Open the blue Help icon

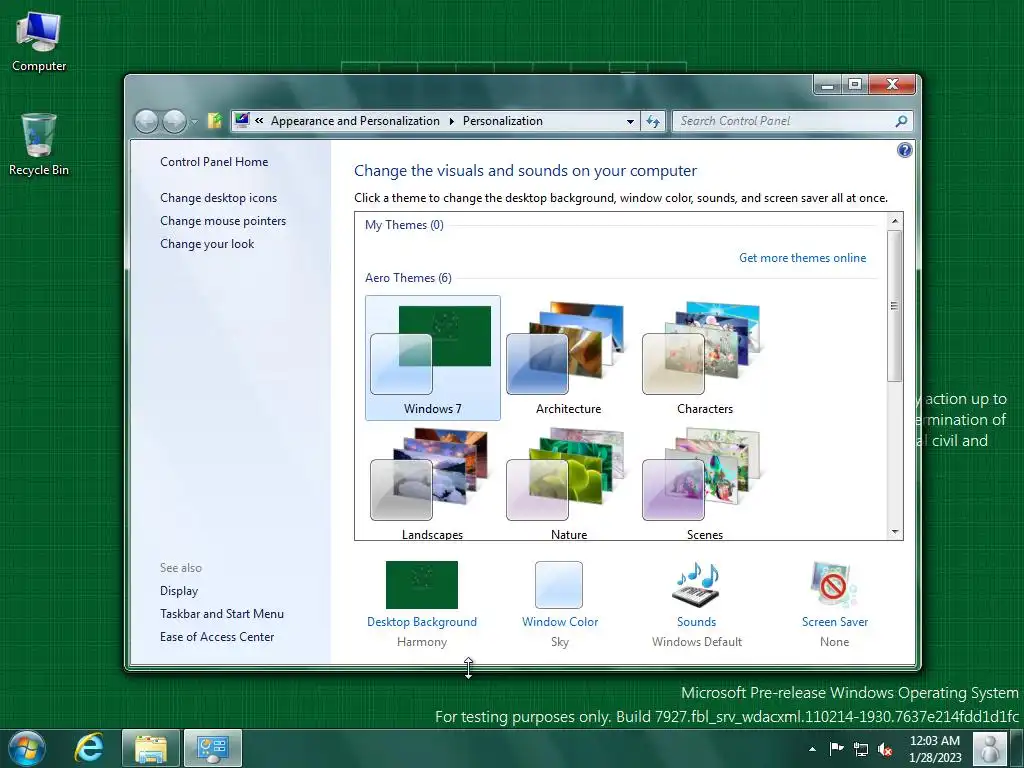click(x=904, y=150)
